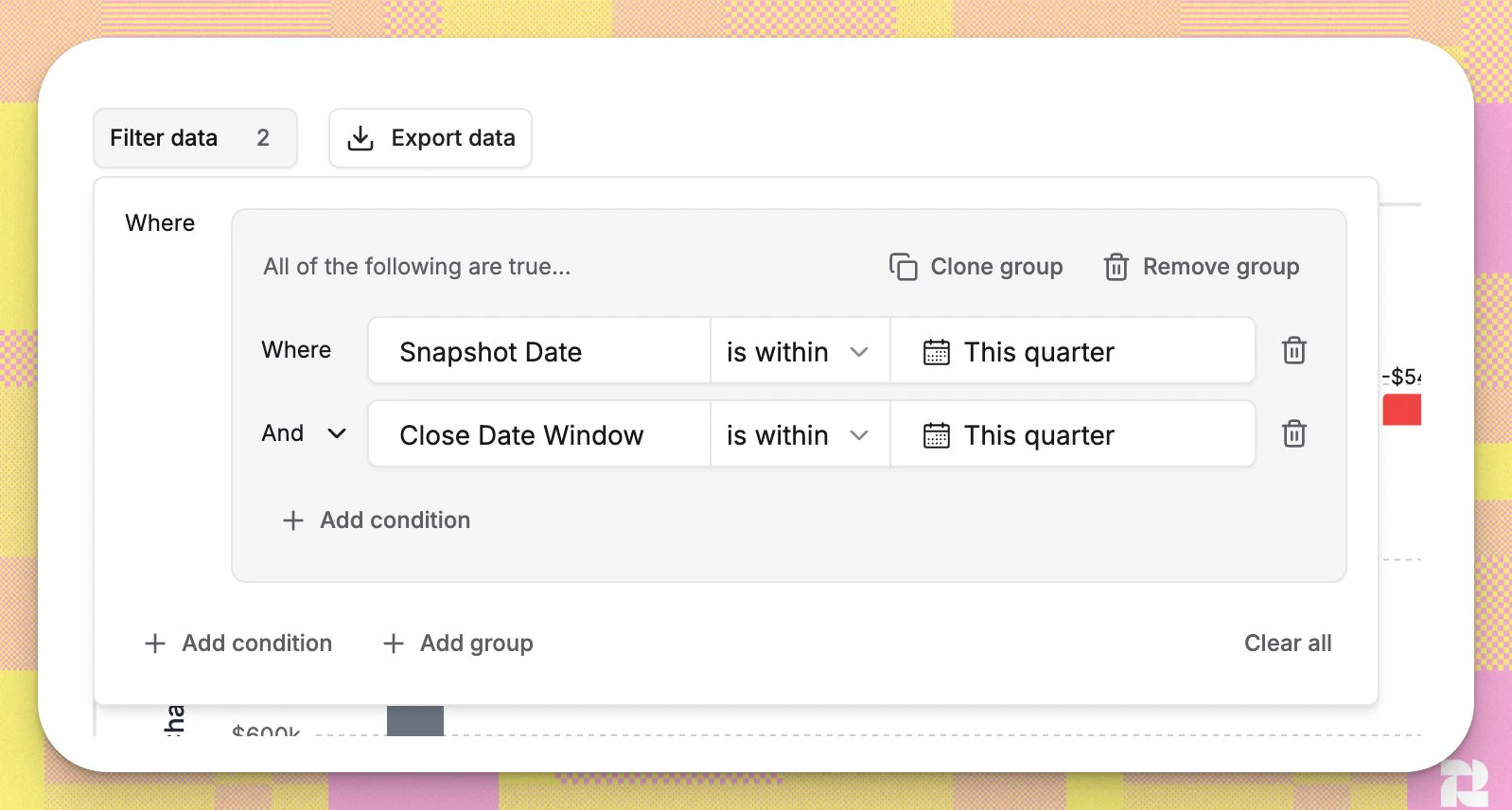Open the calendar icon for Snapshot Date value
This screenshot has width=1512, height=810.
click(x=936, y=351)
